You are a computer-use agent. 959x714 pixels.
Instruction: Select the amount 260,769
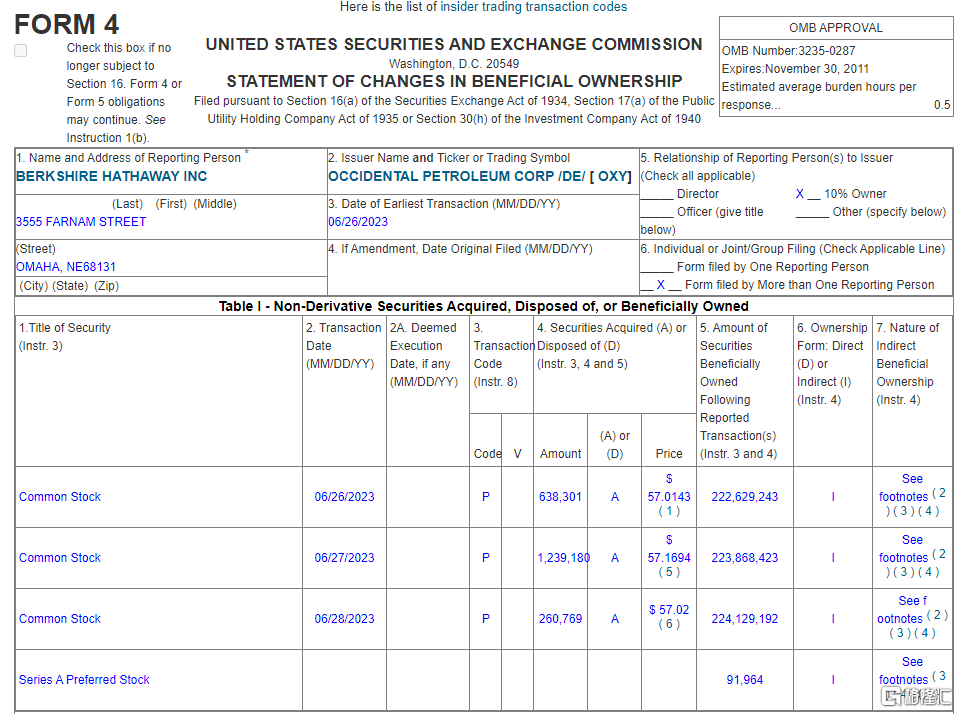coord(560,619)
